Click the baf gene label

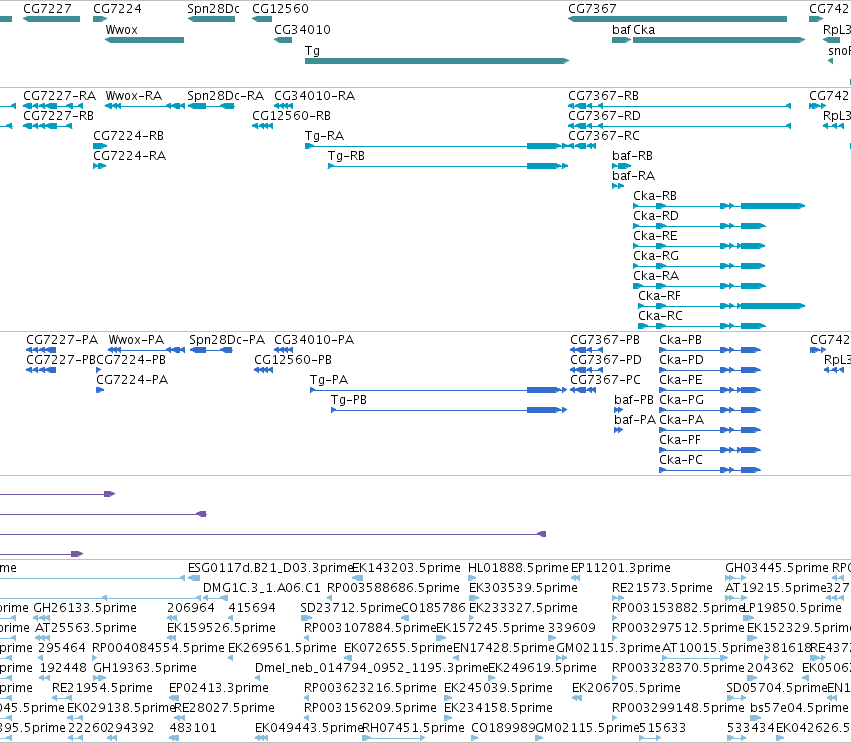point(621,29)
